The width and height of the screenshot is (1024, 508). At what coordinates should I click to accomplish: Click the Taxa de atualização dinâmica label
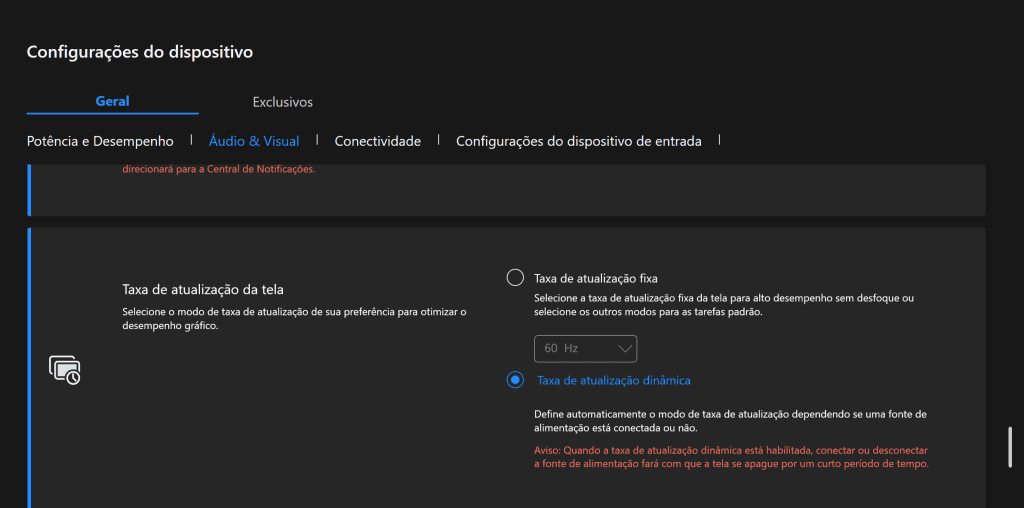pyautogui.click(x=613, y=380)
